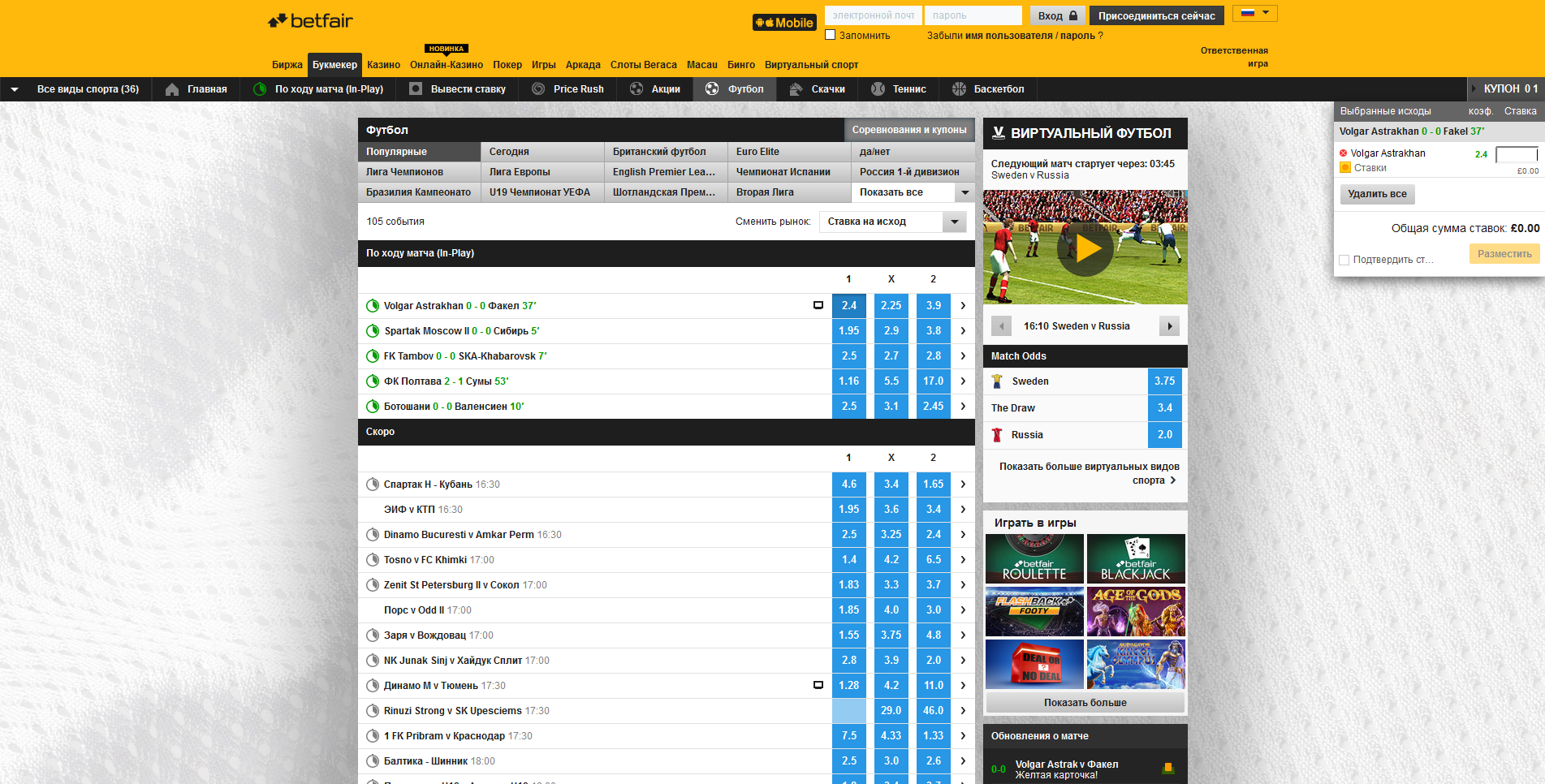Image resolution: width=1545 pixels, height=784 pixels.
Task: Collapse the КУПОН bet slip panel arrow
Action: coord(1474,89)
